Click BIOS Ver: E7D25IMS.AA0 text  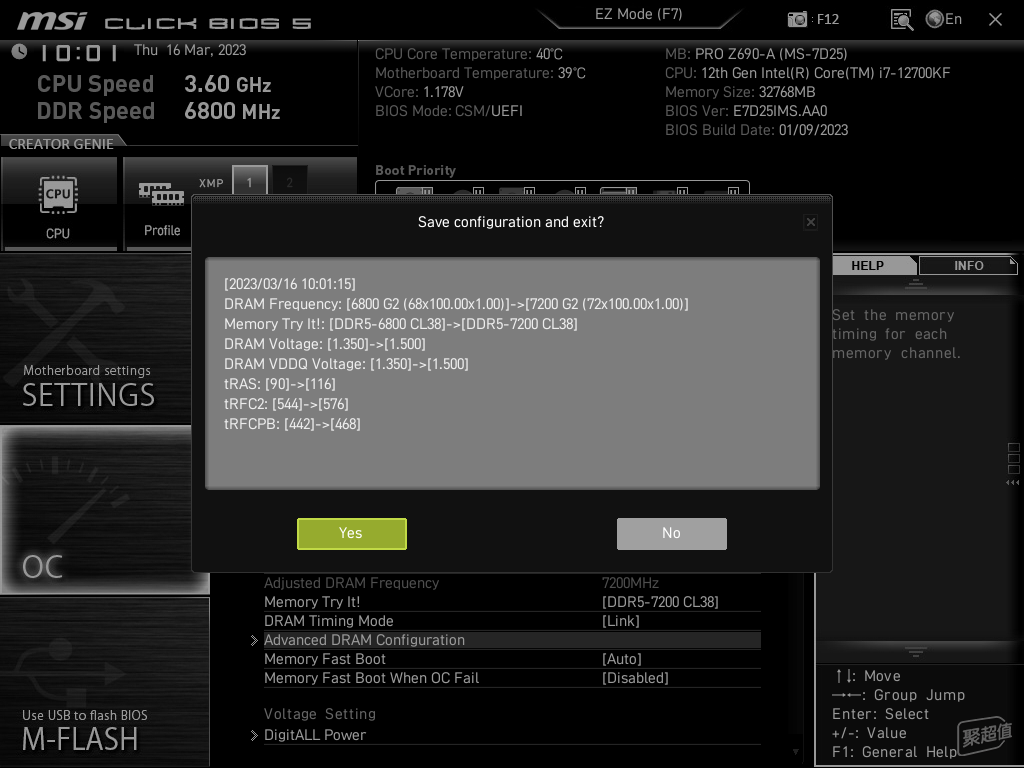click(x=746, y=111)
